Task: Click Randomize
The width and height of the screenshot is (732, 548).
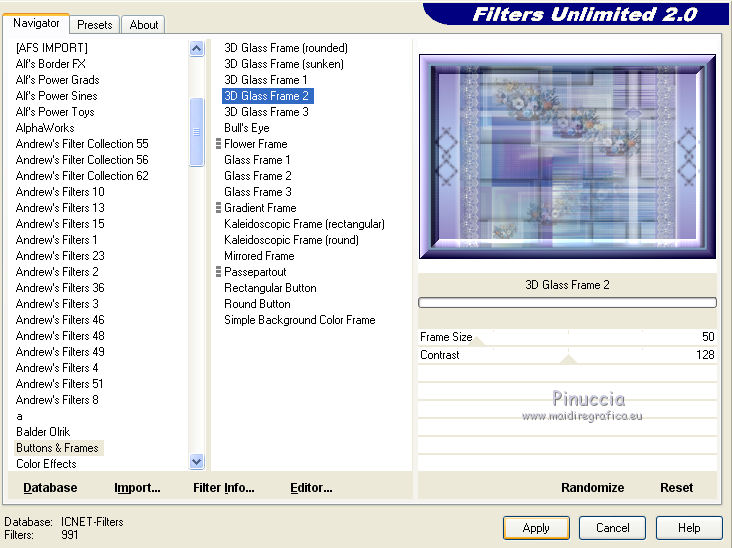Action: (x=592, y=488)
